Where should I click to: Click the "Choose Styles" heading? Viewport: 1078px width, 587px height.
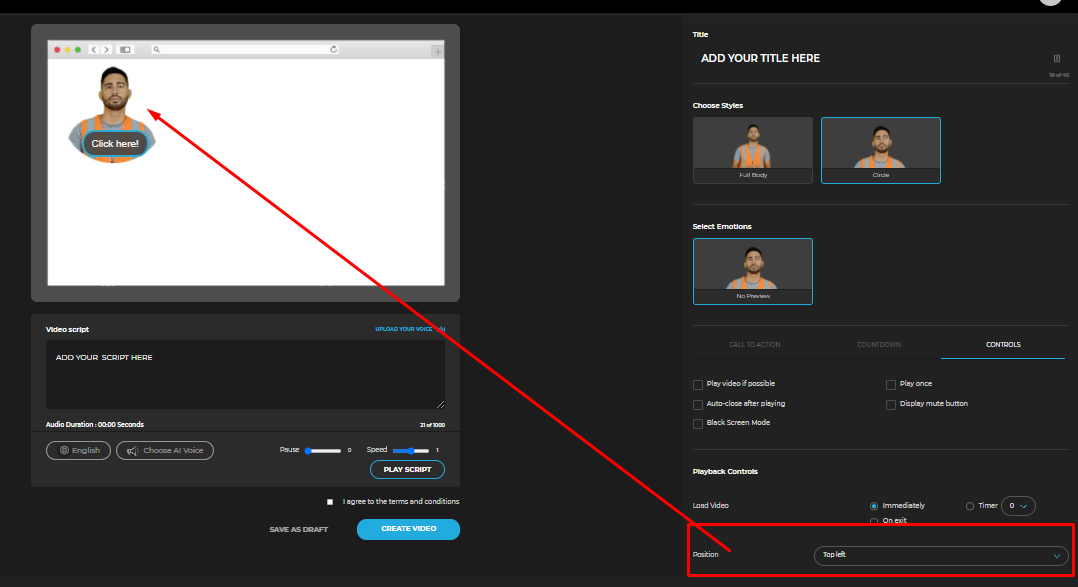tap(718, 106)
